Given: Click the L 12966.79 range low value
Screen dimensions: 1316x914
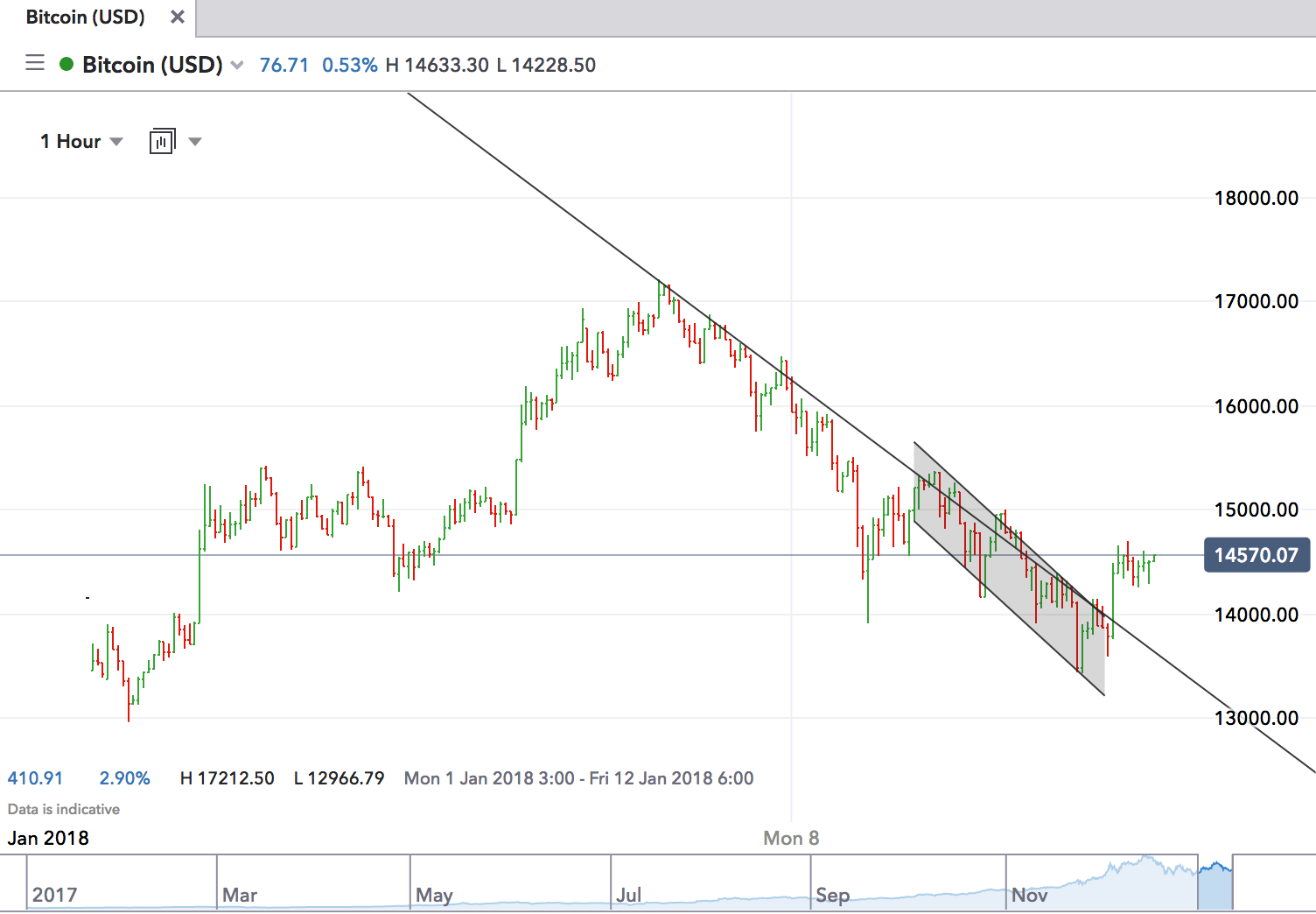Looking at the screenshot, I should 339,778.
